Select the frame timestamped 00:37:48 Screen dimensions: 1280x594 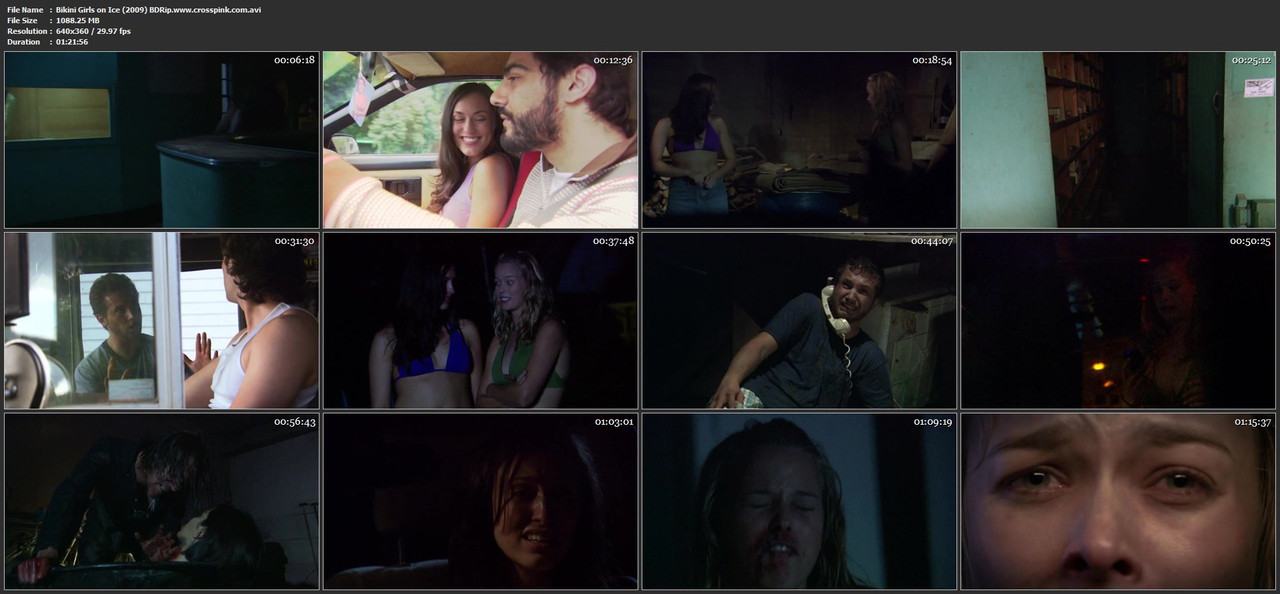(480, 321)
